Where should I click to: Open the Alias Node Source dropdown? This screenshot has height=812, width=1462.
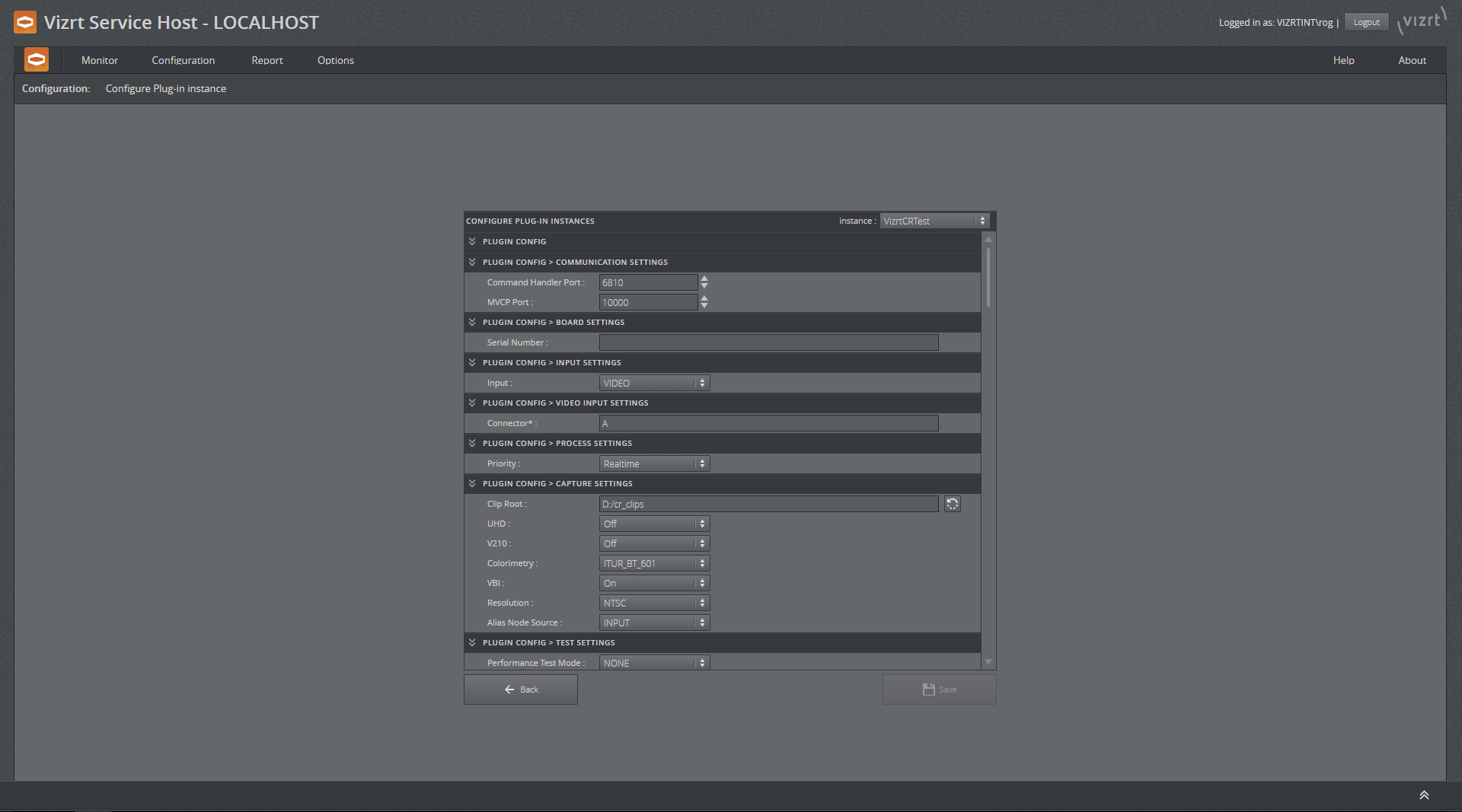[x=654, y=623]
